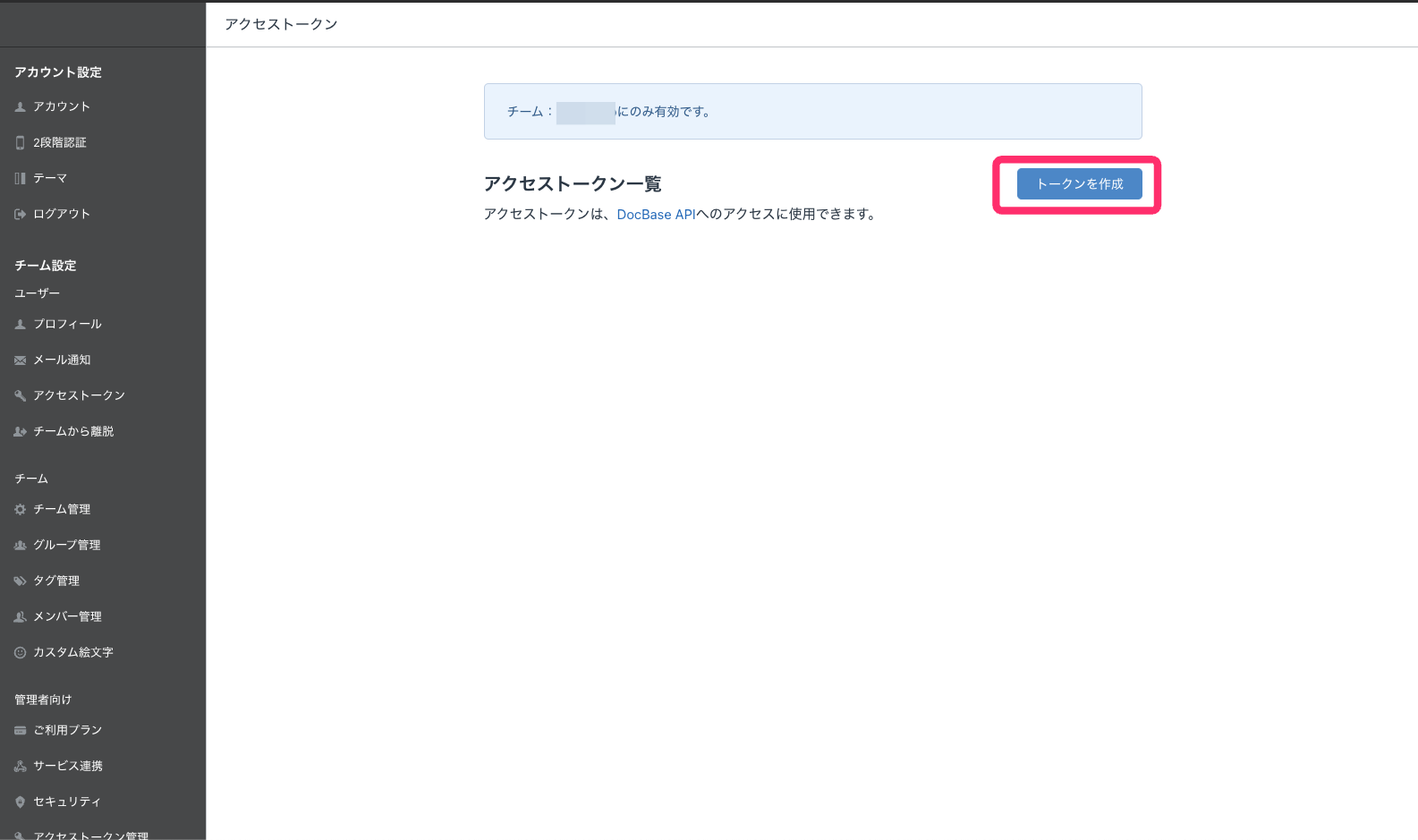Click the チーム管理 gear icon
This screenshot has height=840, width=1418.
20,509
